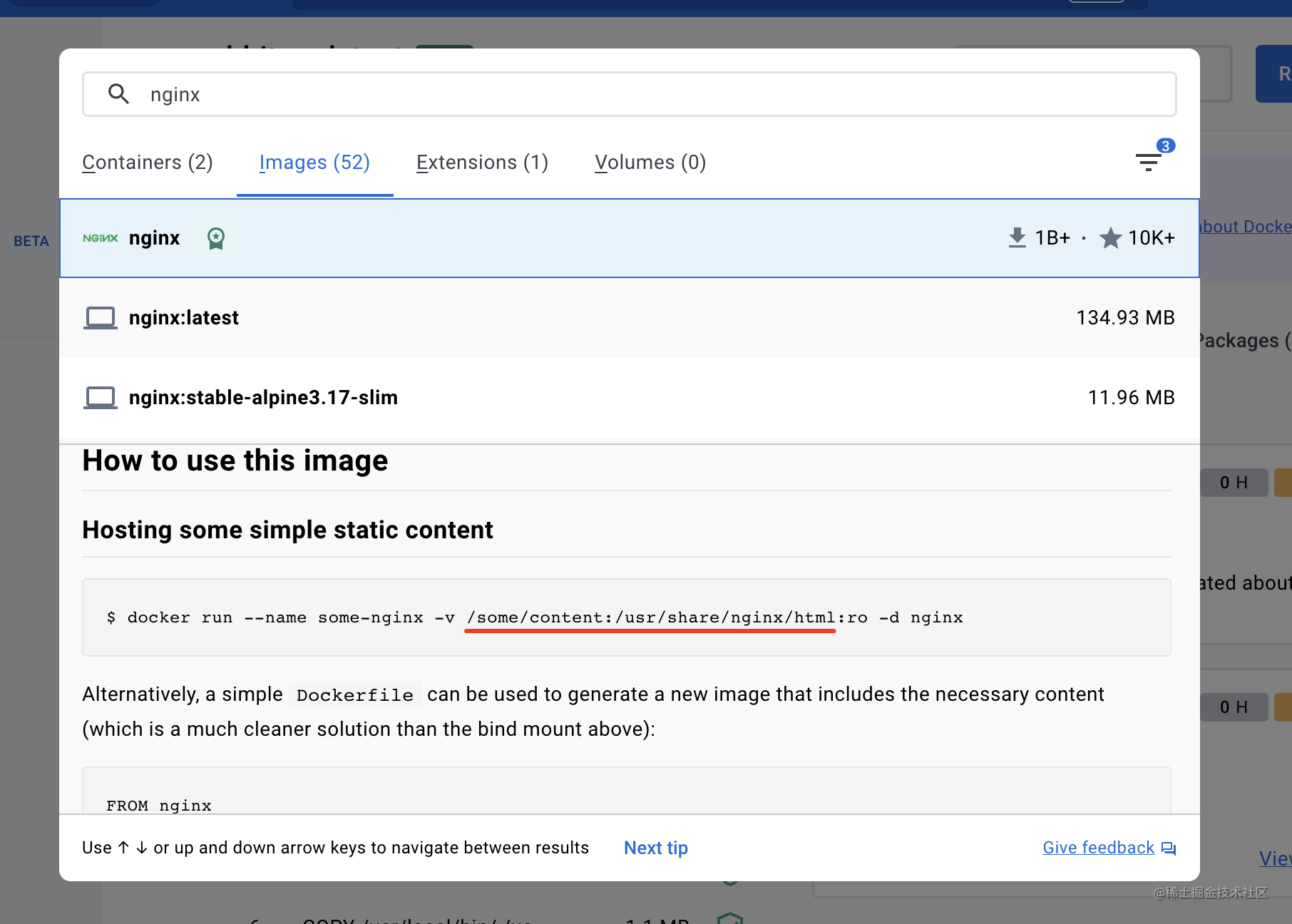Switch to the Volumes (0) tab

coord(650,163)
